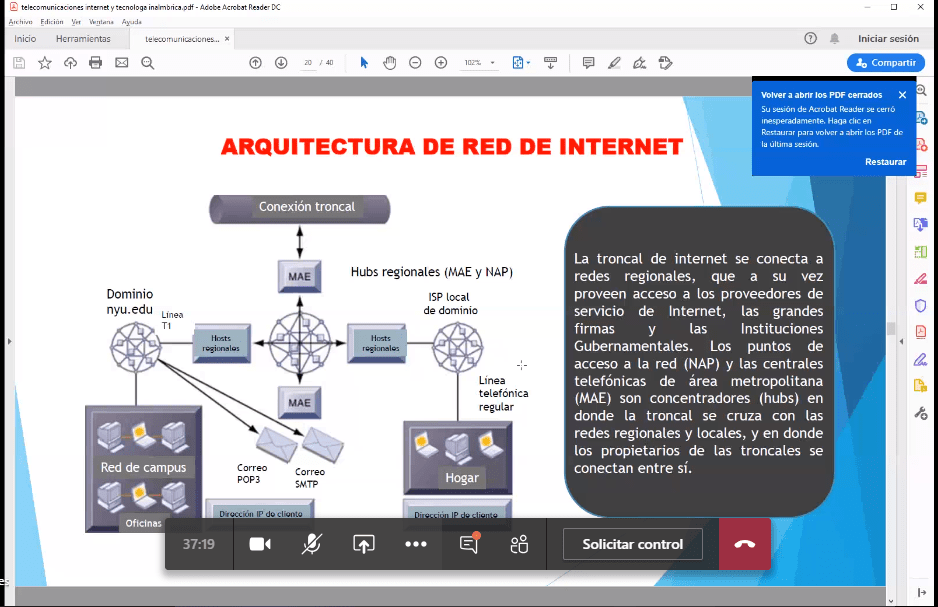Unmute the microphone in the meeting bar
The height and width of the screenshot is (607, 938).
point(312,544)
